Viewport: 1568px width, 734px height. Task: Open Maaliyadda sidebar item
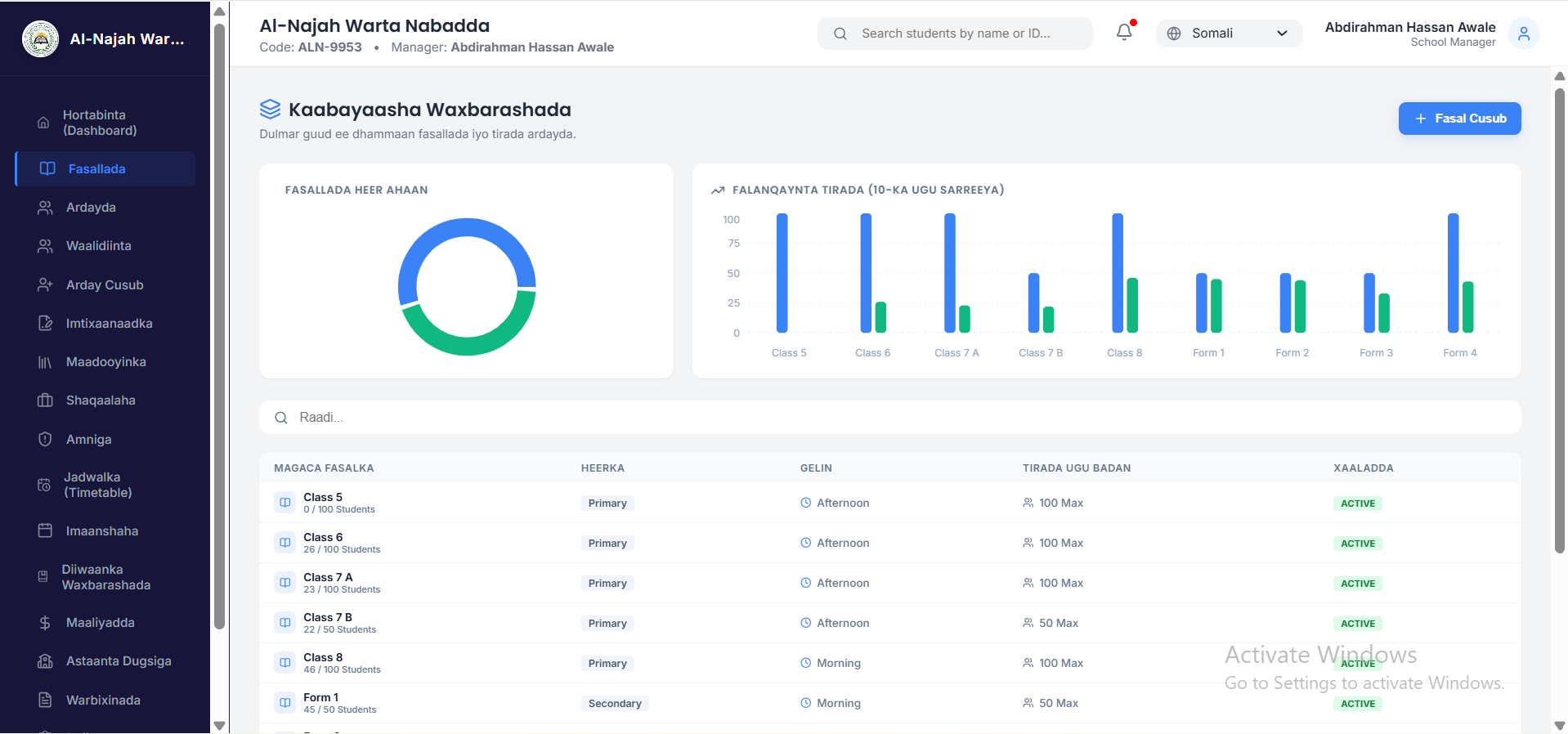pos(105,623)
